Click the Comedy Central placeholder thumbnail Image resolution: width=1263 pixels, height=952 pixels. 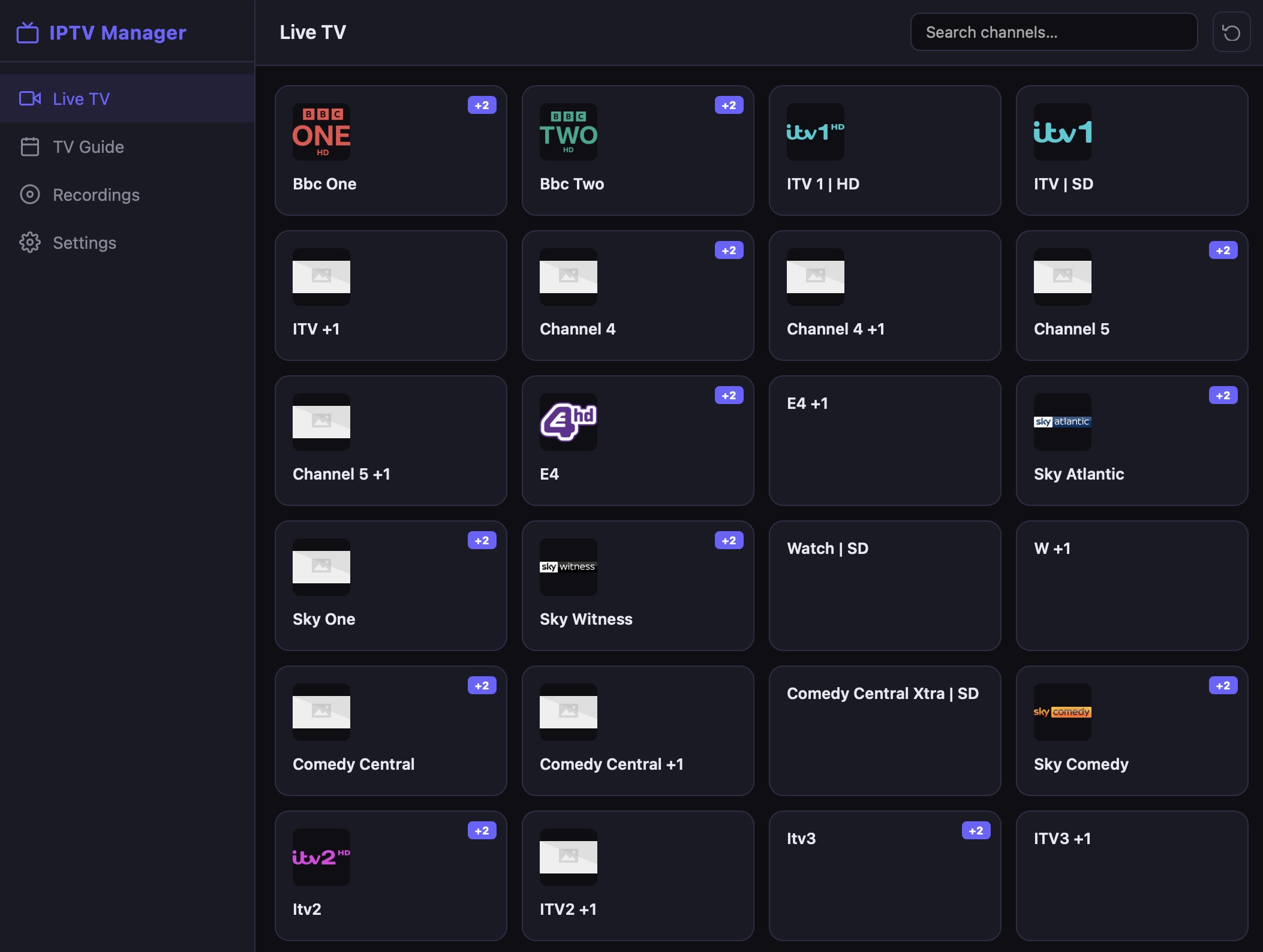321,712
